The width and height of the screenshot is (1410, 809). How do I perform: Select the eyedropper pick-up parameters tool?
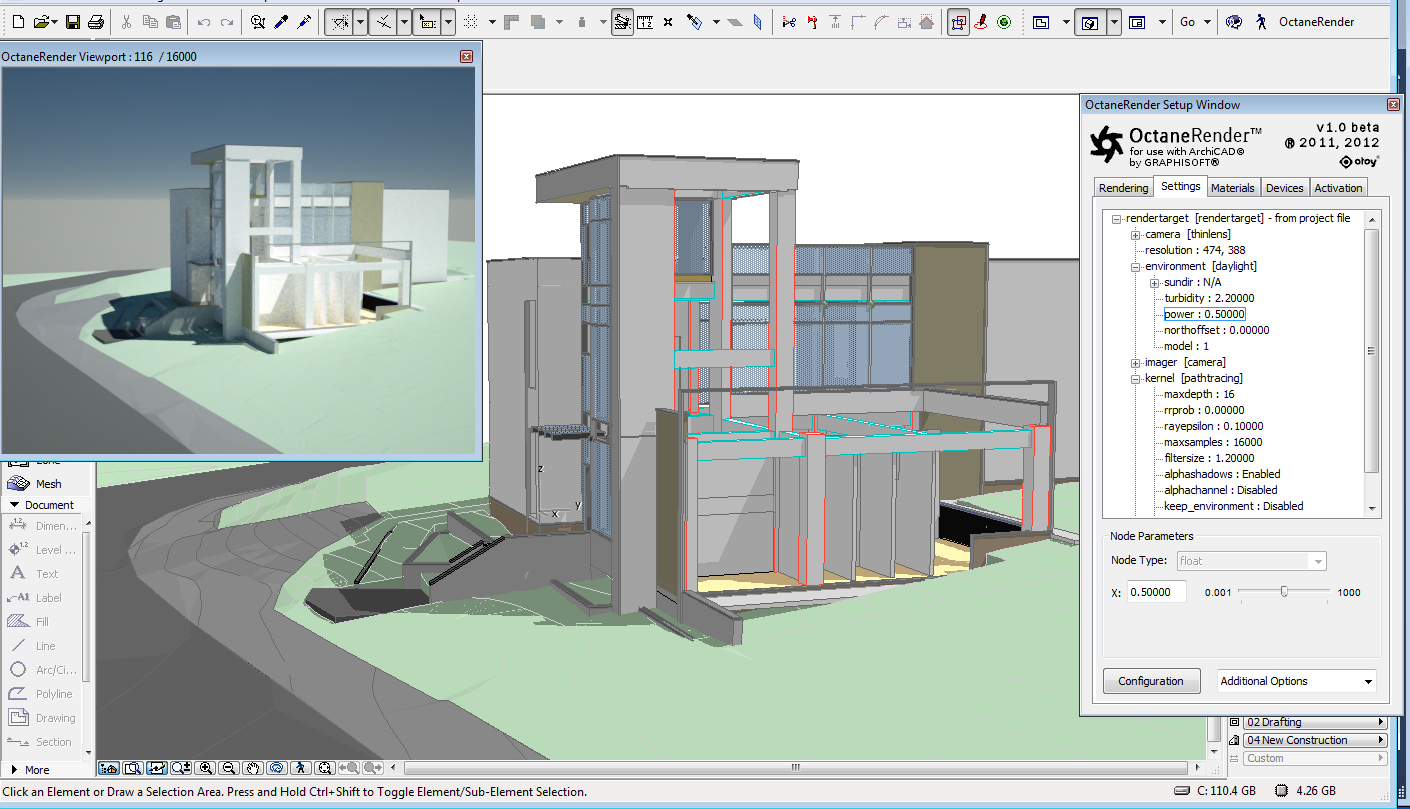[281, 22]
